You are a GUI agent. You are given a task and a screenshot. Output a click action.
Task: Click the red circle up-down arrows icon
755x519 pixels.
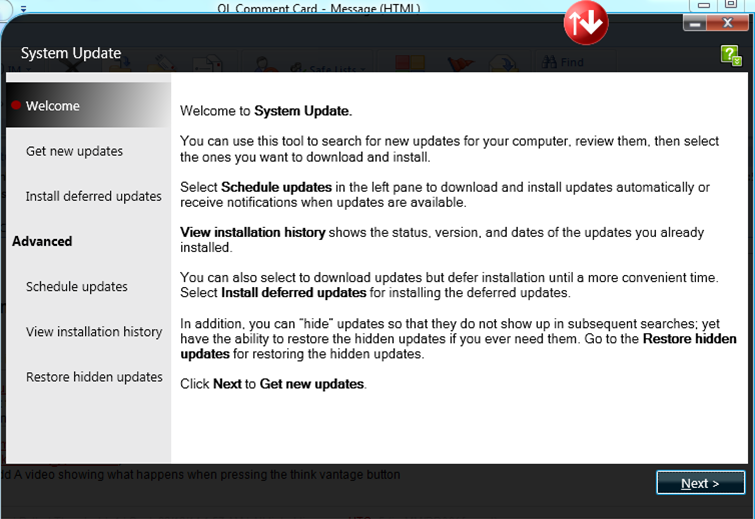pyautogui.click(x=585, y=24)
